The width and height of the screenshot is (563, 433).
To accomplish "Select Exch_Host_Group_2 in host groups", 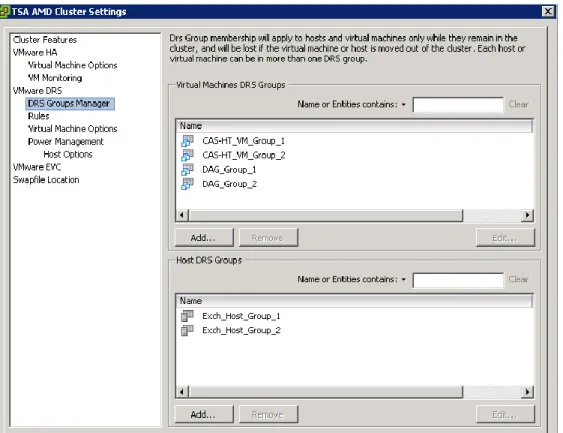I will coord(241,330).
